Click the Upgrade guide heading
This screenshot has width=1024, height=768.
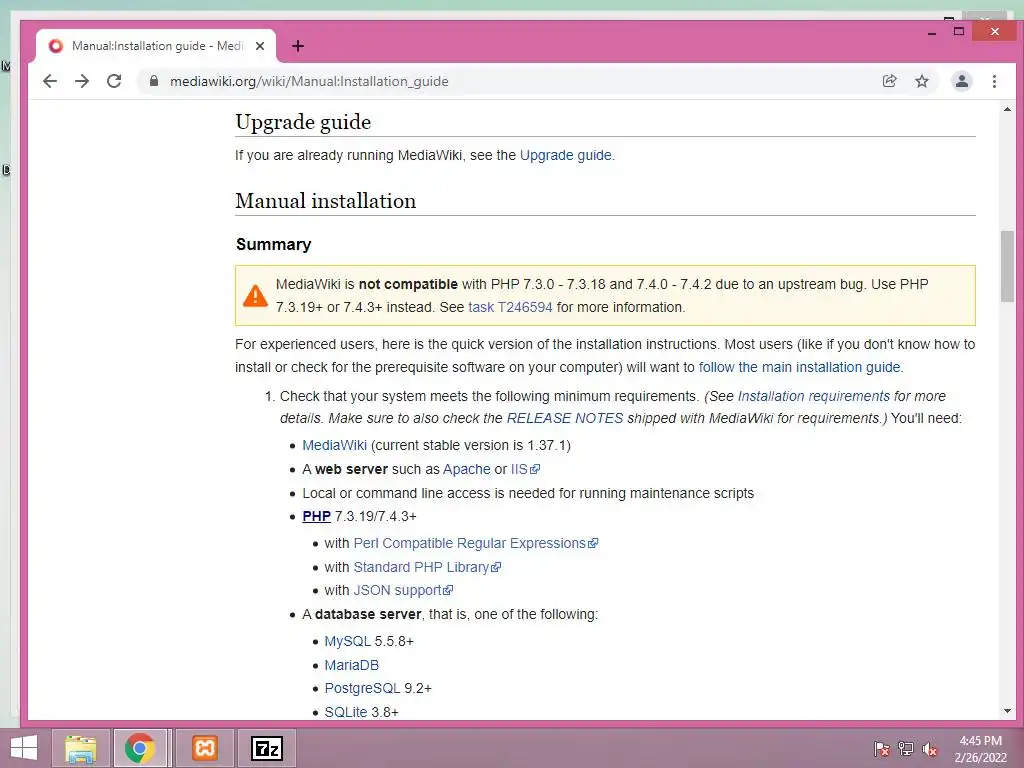[303, 122]
